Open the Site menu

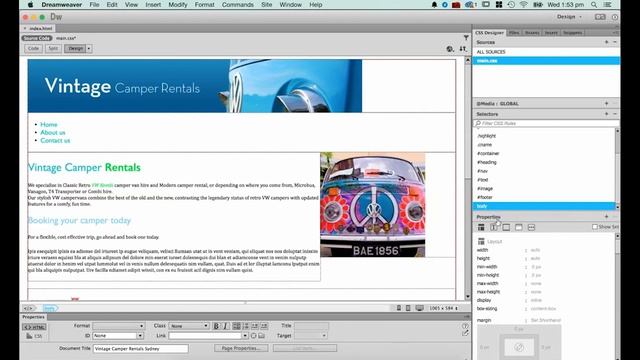click(267, 5)
